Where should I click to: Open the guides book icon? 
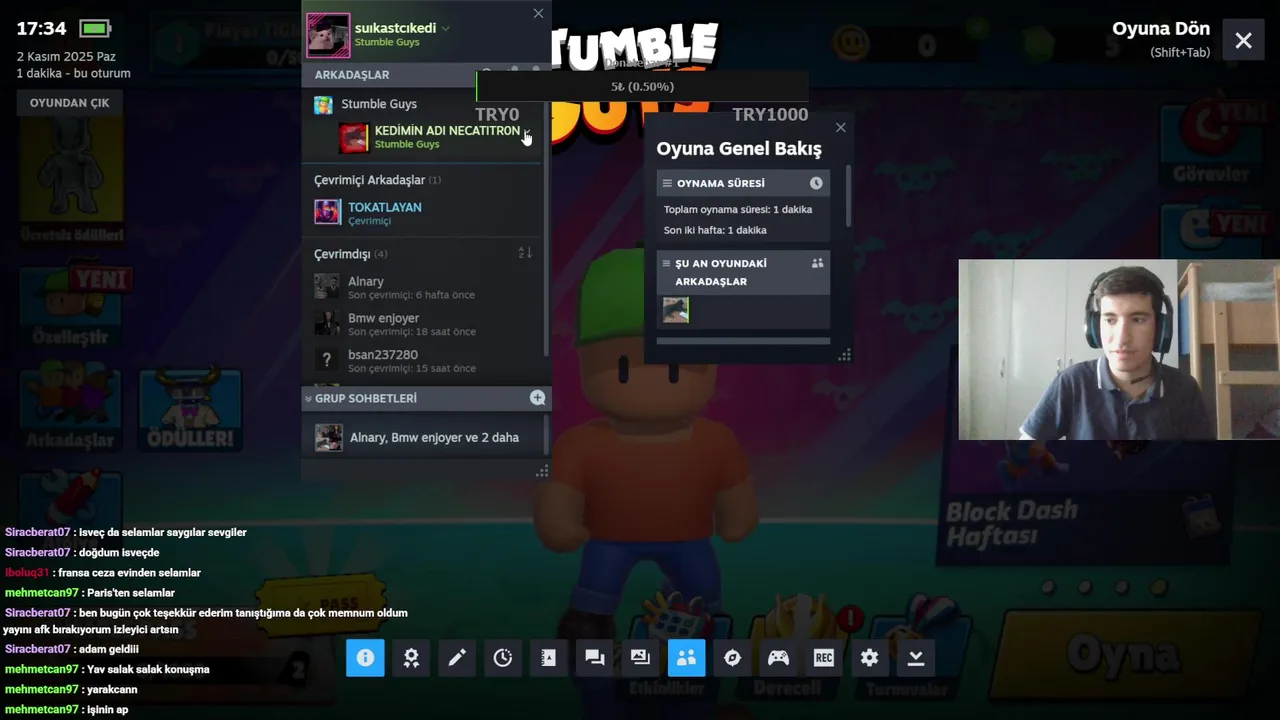click(549, 658)
